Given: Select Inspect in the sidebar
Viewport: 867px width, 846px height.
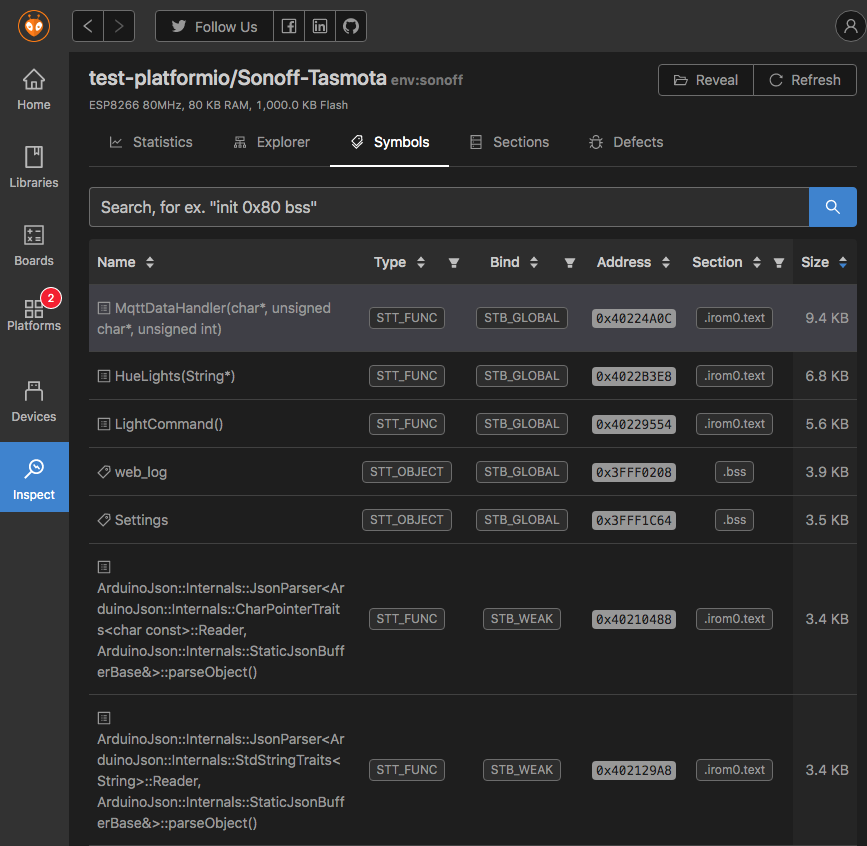Looking at the screenshot, I should click(x=34, y=477).
